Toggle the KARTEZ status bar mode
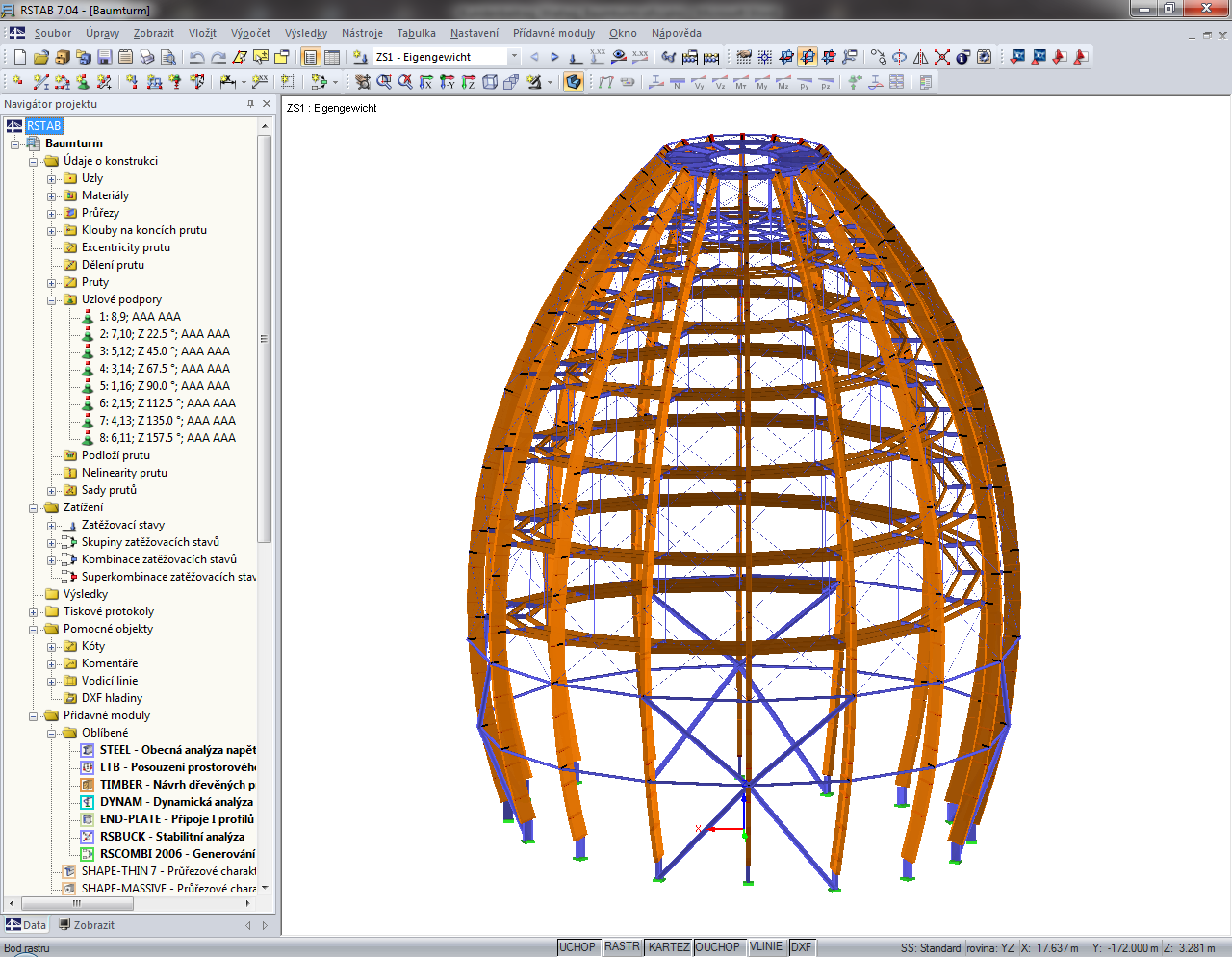Screen dimensions: 1232x957 (668, 947)
